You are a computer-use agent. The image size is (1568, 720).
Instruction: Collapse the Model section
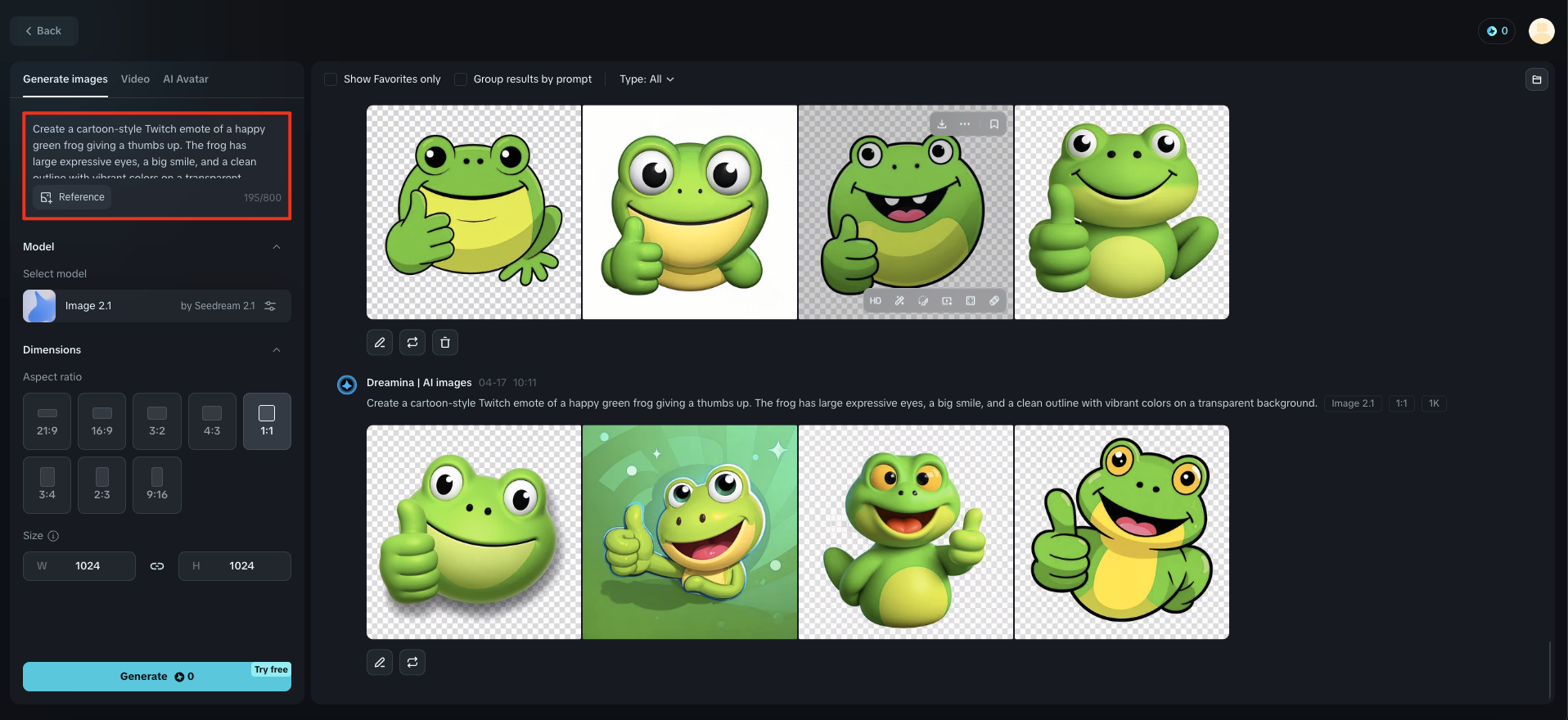pyautogui.click(x=277, y=247)
